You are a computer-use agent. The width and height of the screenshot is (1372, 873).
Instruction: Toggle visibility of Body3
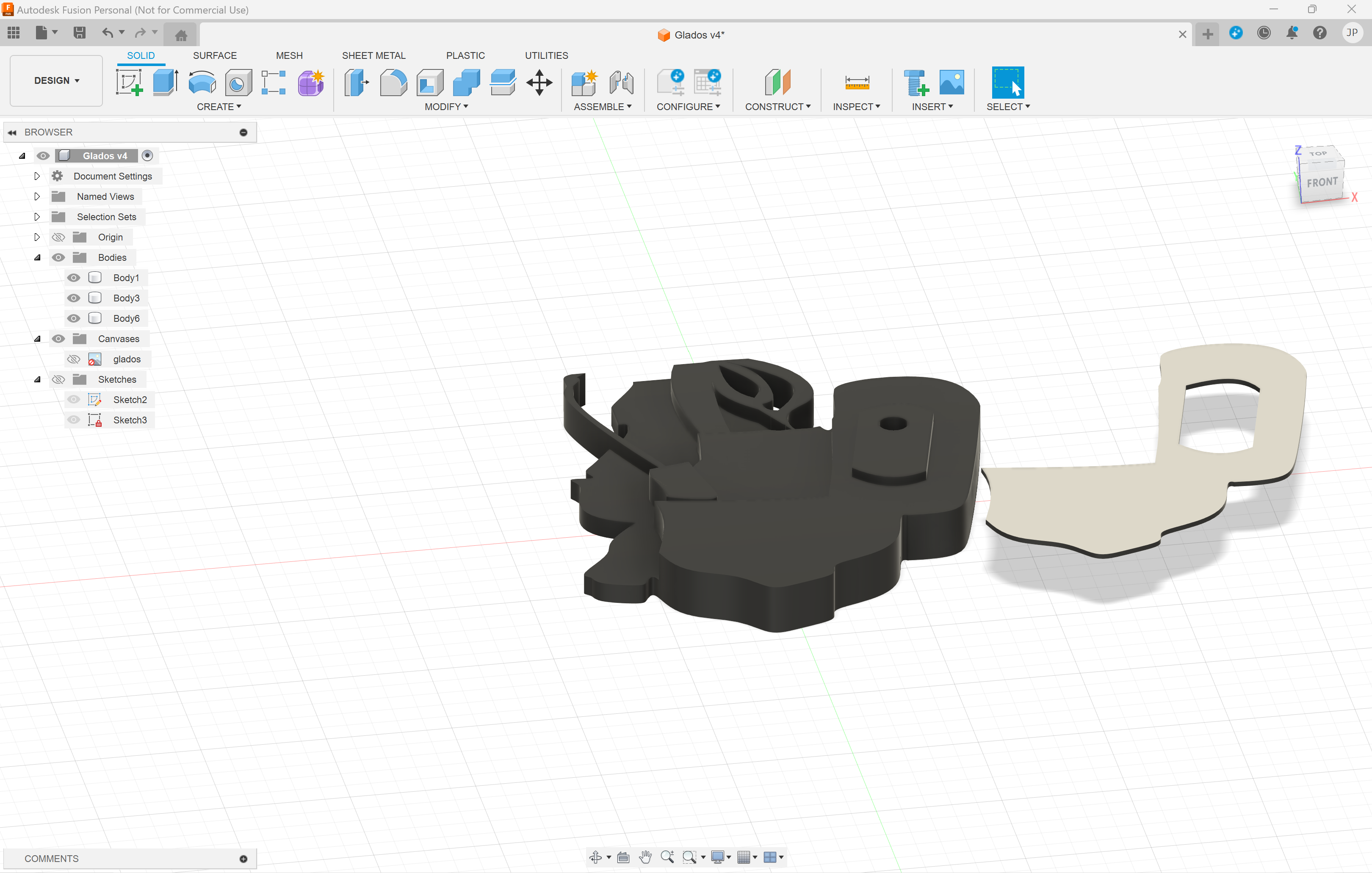pos(74,298)
